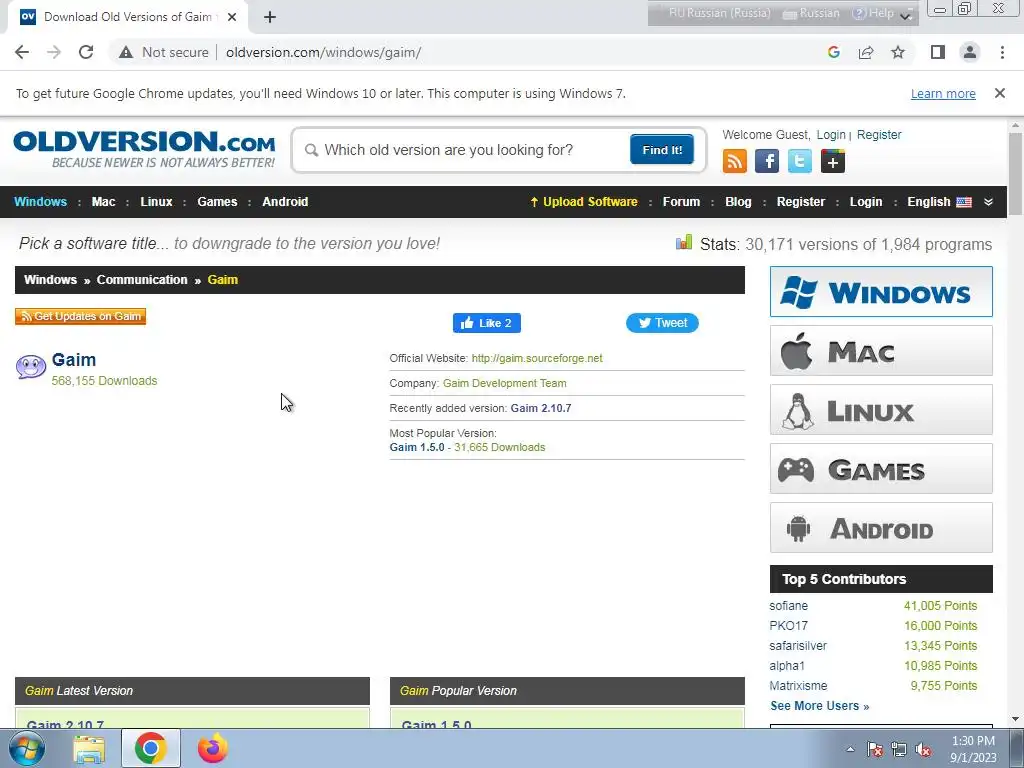Open the Android nav menu item
This screenshot has height=768, width=1024.
click(285, 202)
